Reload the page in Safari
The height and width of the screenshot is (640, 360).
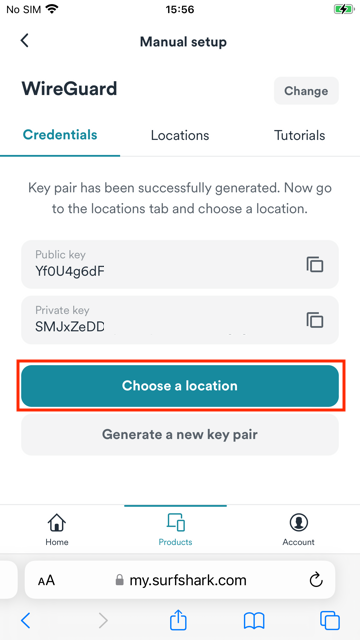(316, 580)
